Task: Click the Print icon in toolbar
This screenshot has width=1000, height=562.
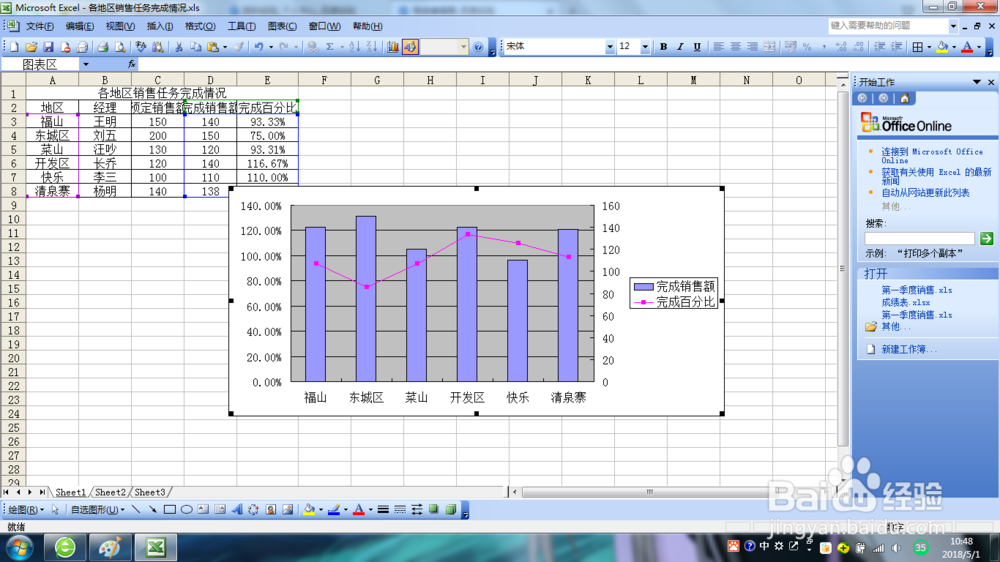Action: click(102, 47)
